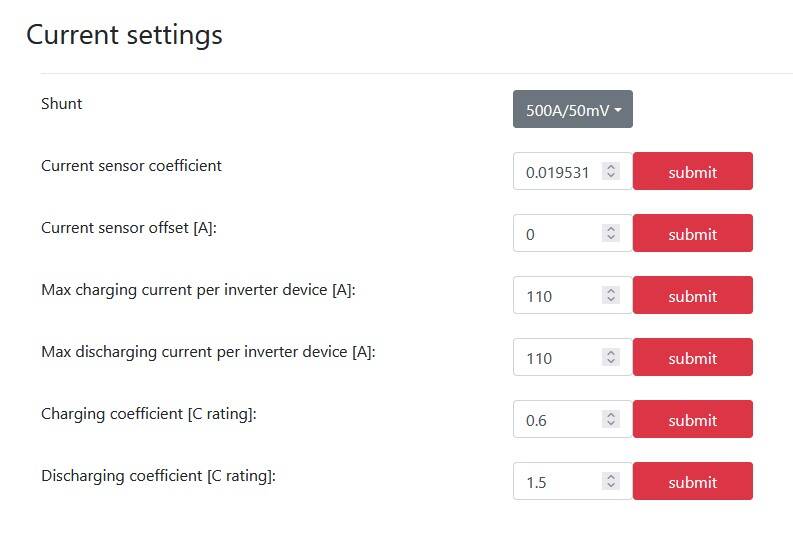Open the Shunt 500A/50mV dropdown
Image resolution: width=793 pixels, height=534 pixels.
[x=572, y=110]
